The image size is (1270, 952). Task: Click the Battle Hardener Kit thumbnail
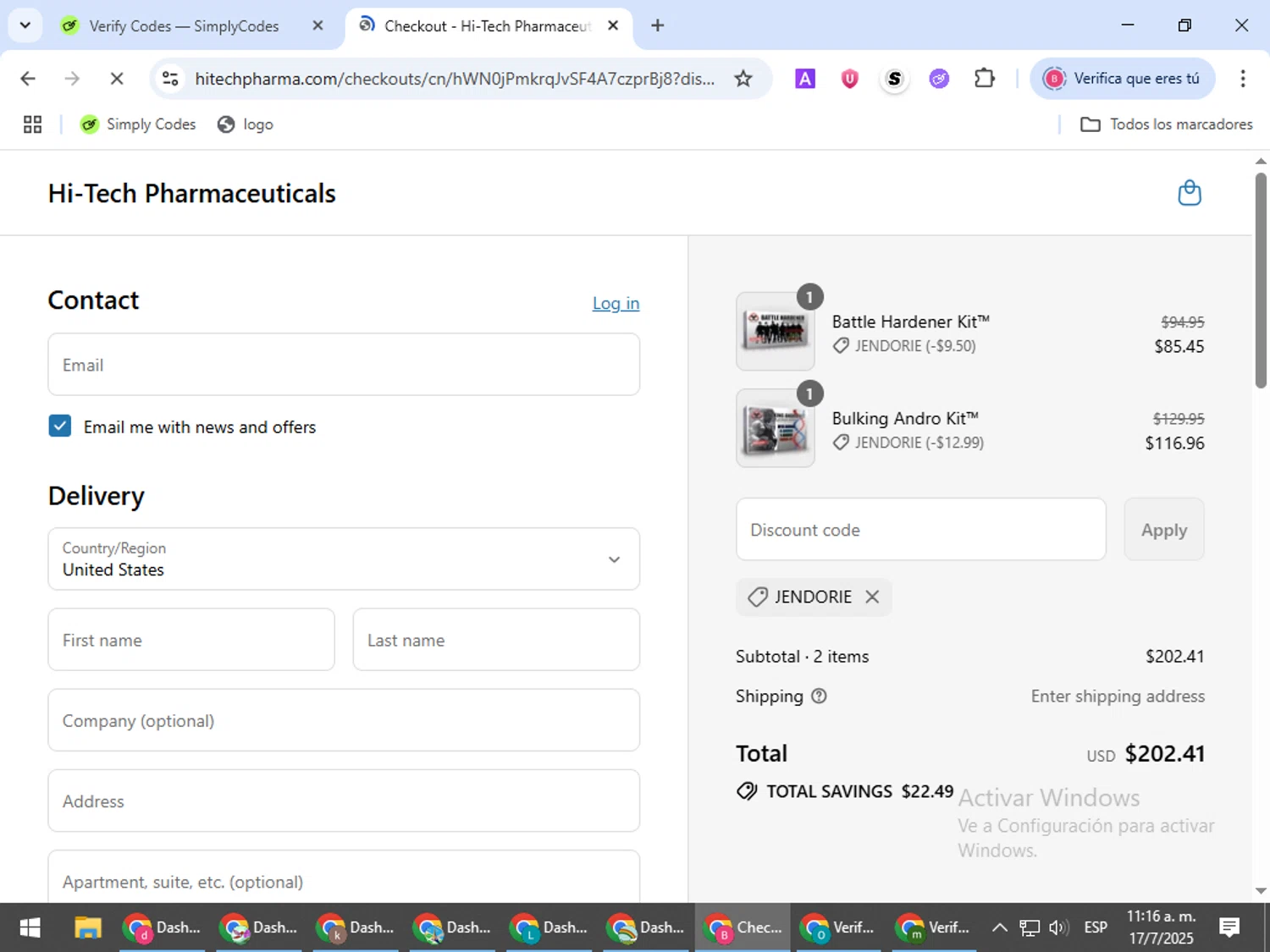point(776,332)
